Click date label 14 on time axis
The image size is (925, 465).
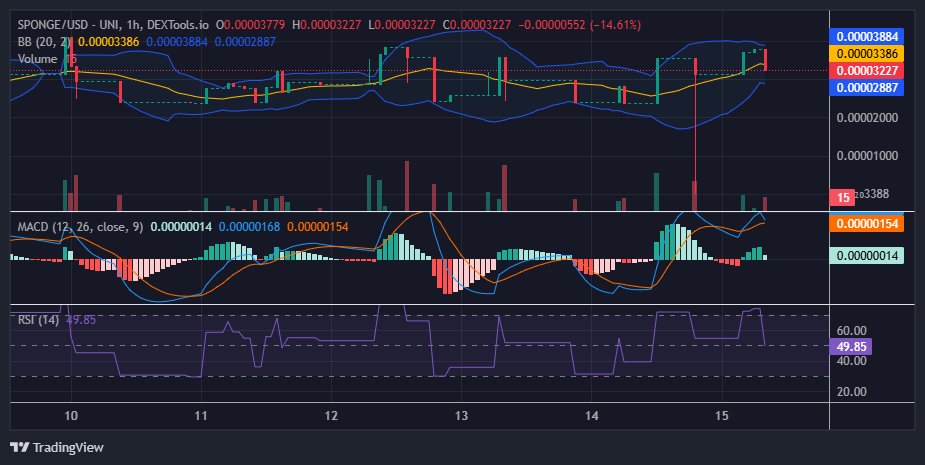pyautogui.click(x=592, y=415)
